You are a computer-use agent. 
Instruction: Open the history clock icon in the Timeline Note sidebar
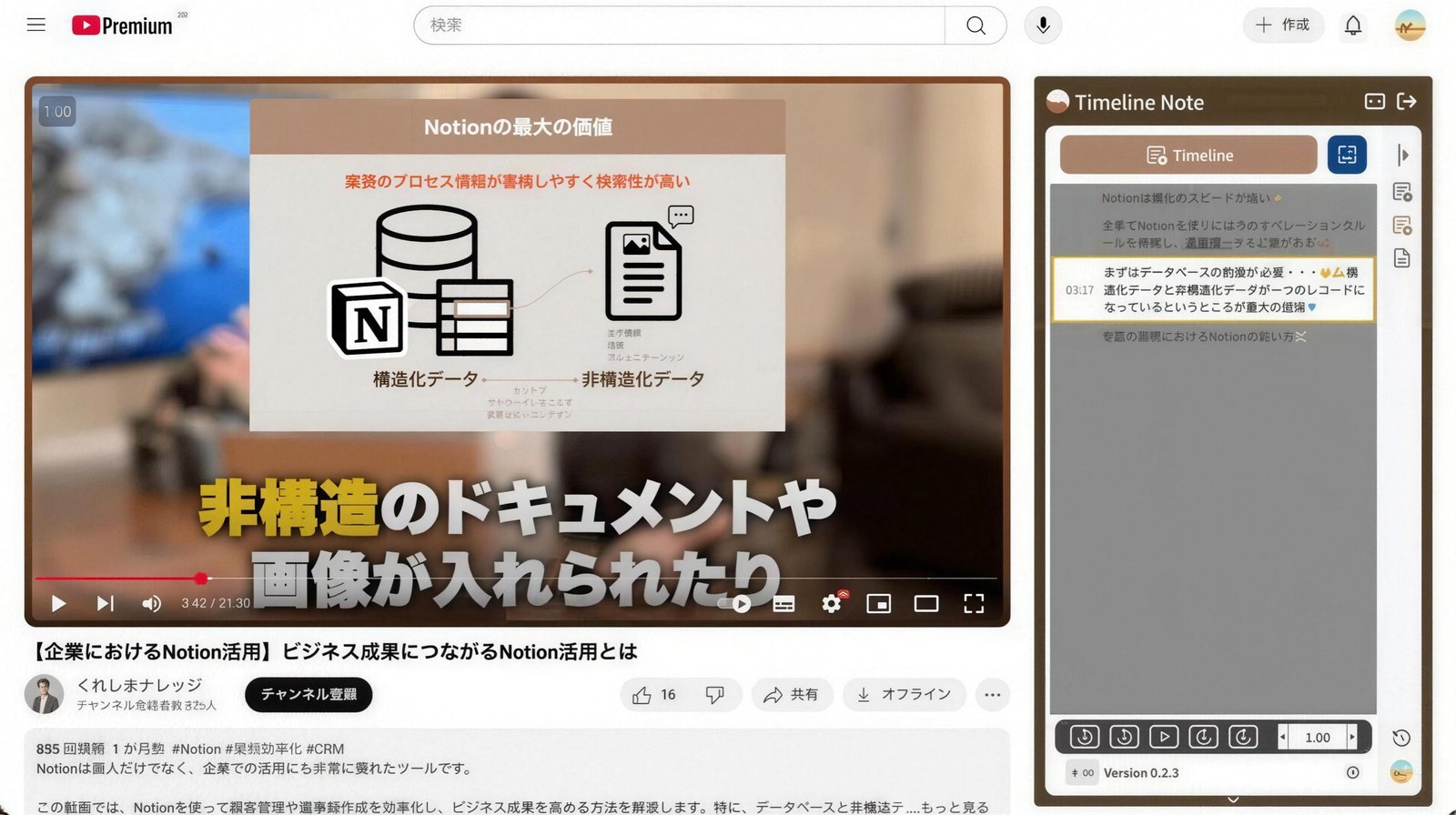point(1401,738)
